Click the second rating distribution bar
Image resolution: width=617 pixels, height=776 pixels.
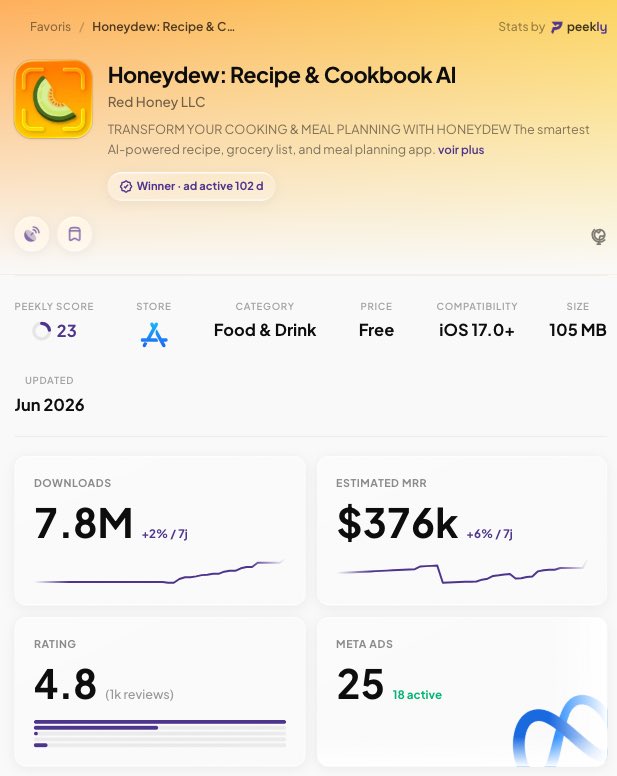pyautogui.click(x=160, y=728)
